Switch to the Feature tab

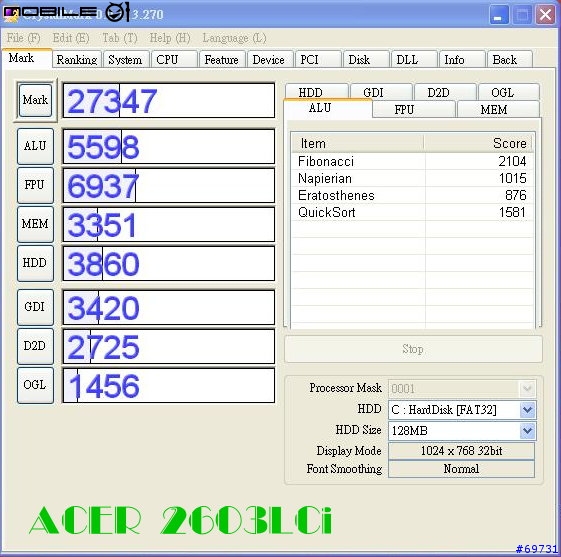click(222, 59)
